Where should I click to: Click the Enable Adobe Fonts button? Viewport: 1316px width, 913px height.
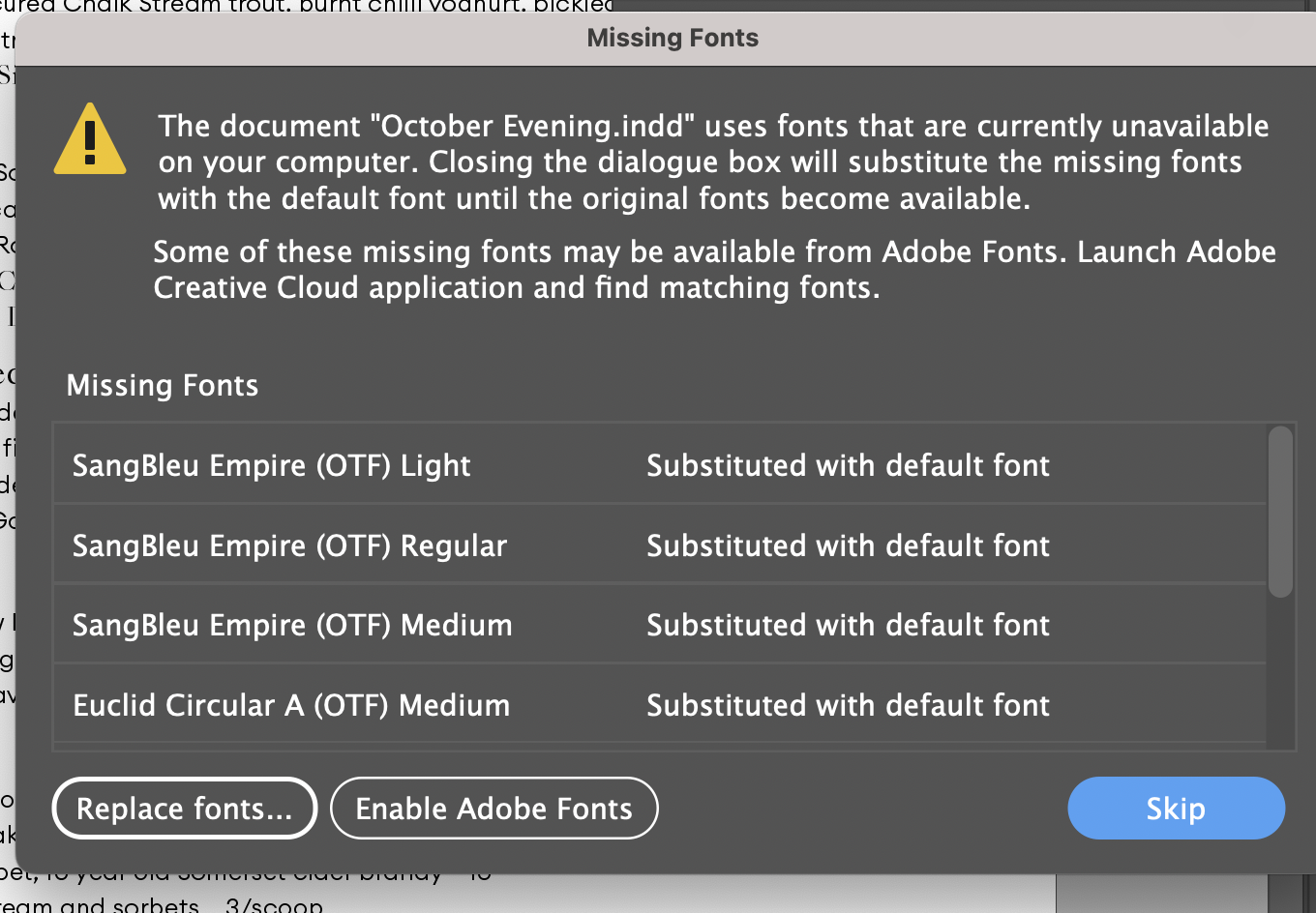click(493, 808)
